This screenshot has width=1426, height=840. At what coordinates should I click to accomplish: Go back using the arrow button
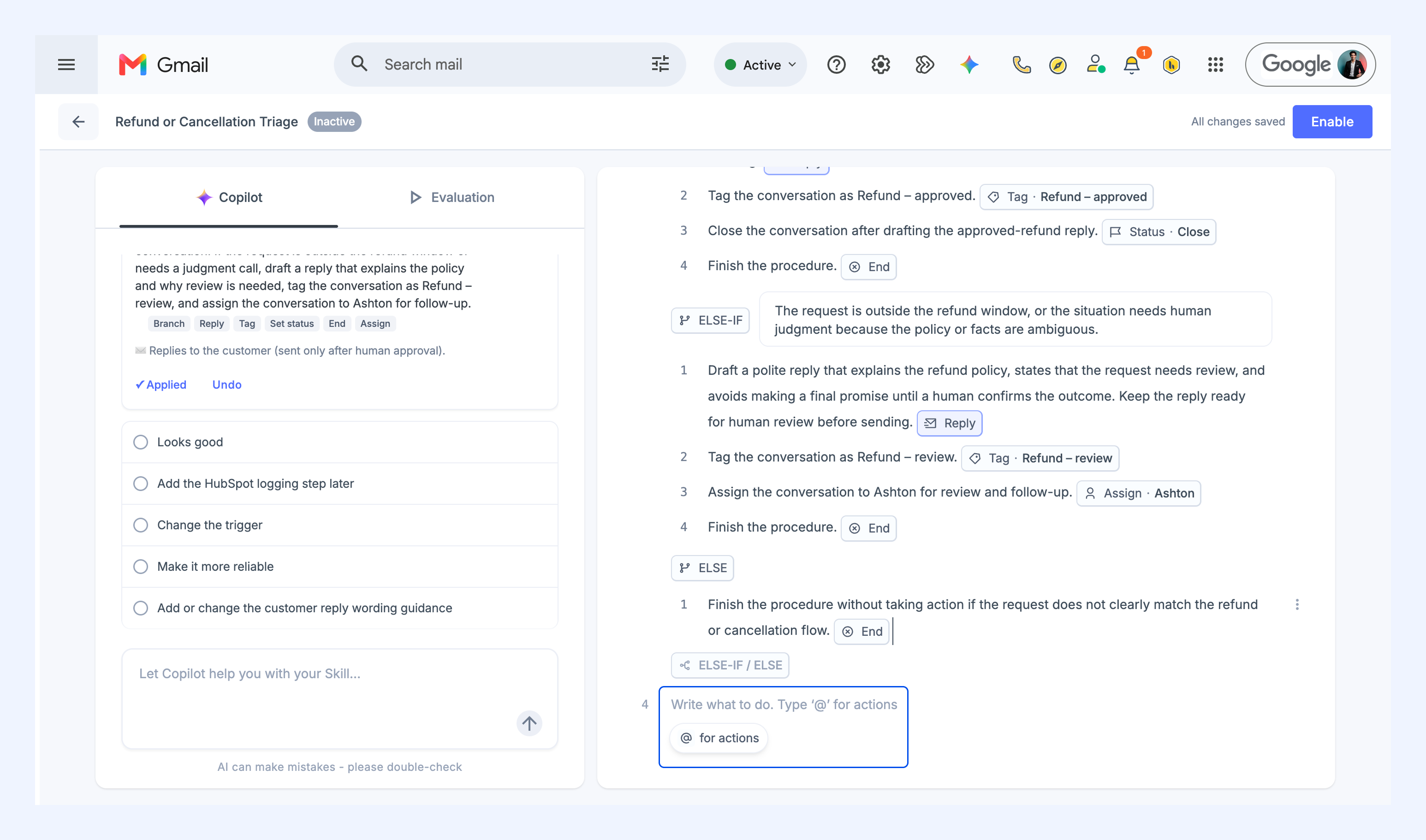pyautogui.click(x=78, y=121)
